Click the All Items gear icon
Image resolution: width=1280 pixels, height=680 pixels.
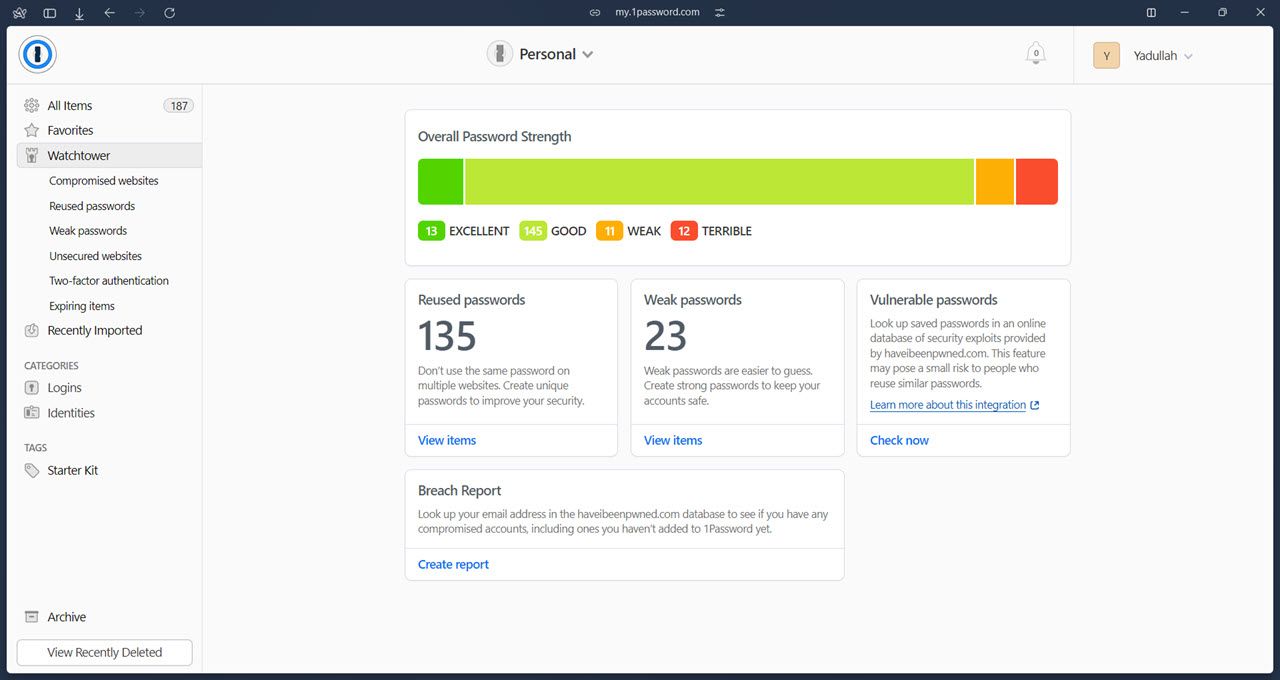click(31, 105)
